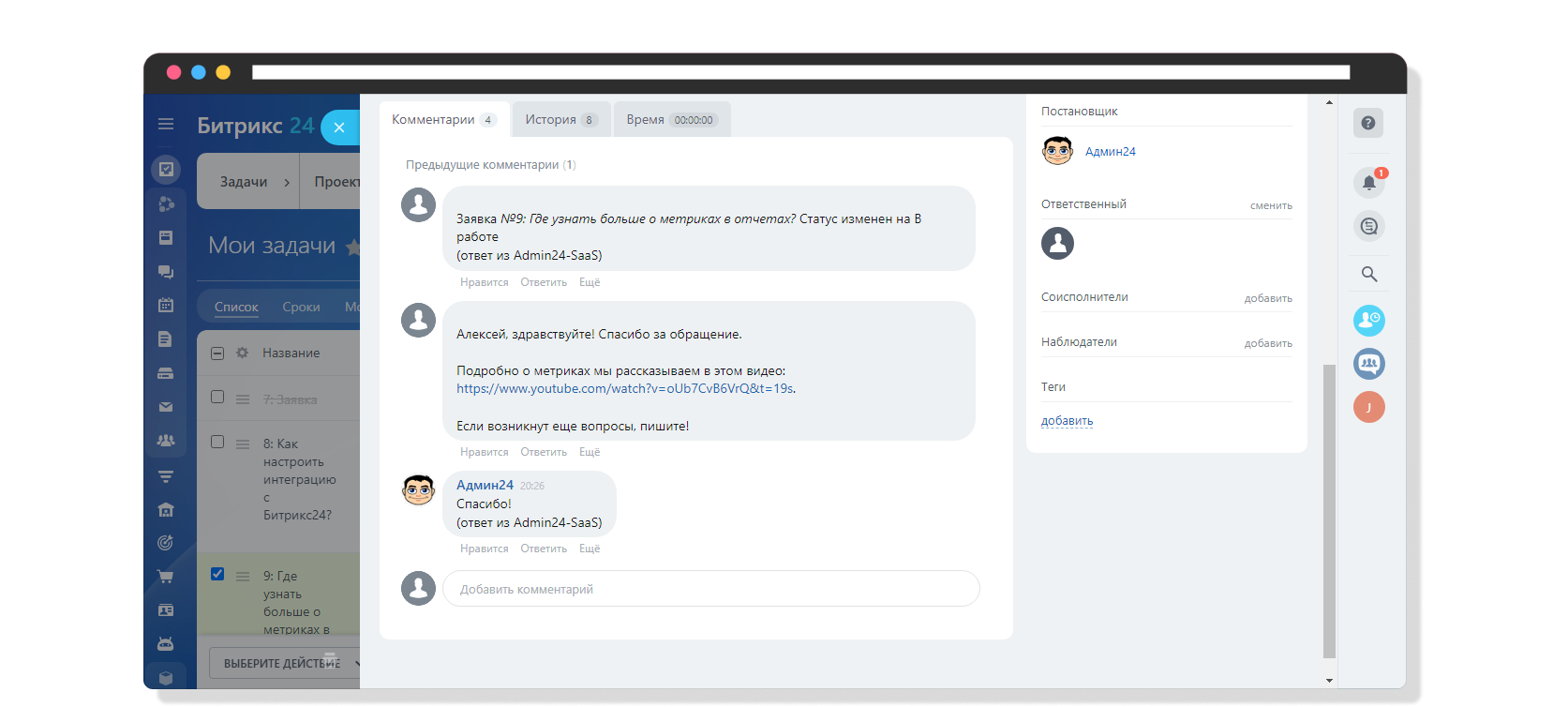Open the drive icon in left sidebar

[x=166, y=373]
